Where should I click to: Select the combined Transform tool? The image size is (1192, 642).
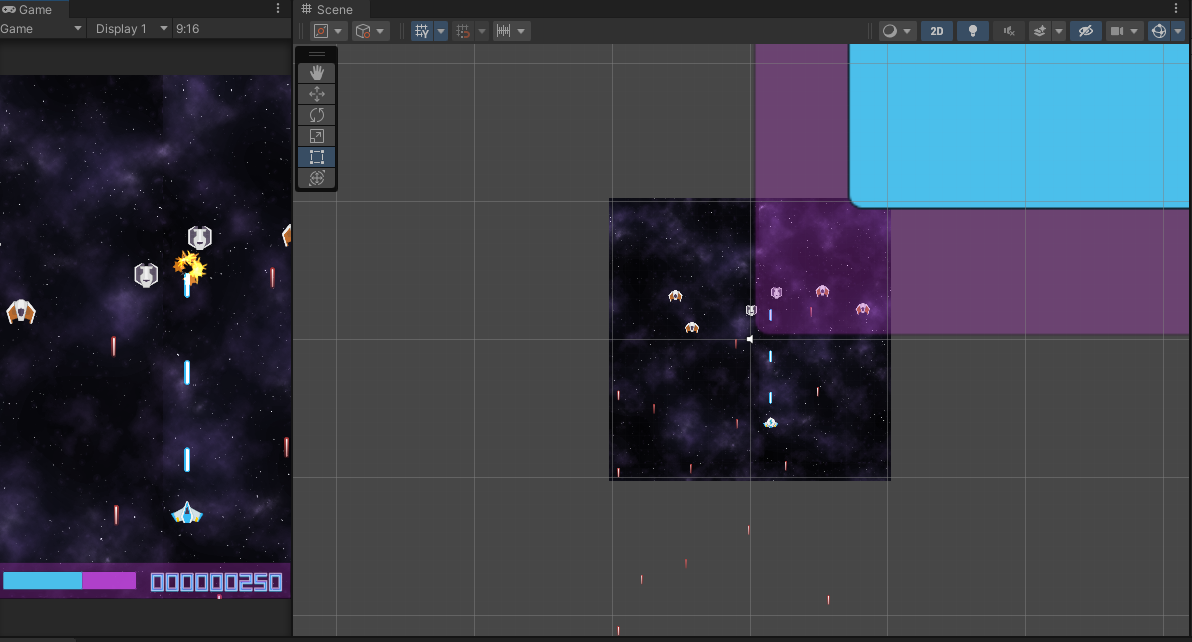click(316, 177)
